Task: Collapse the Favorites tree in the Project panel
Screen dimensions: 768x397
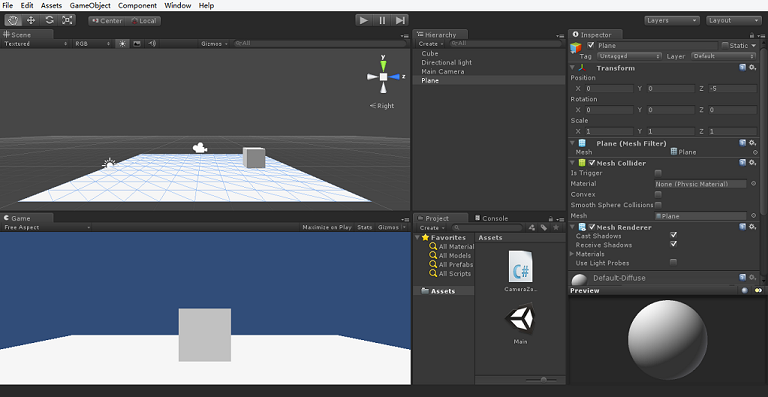Action: coord(417,237)
